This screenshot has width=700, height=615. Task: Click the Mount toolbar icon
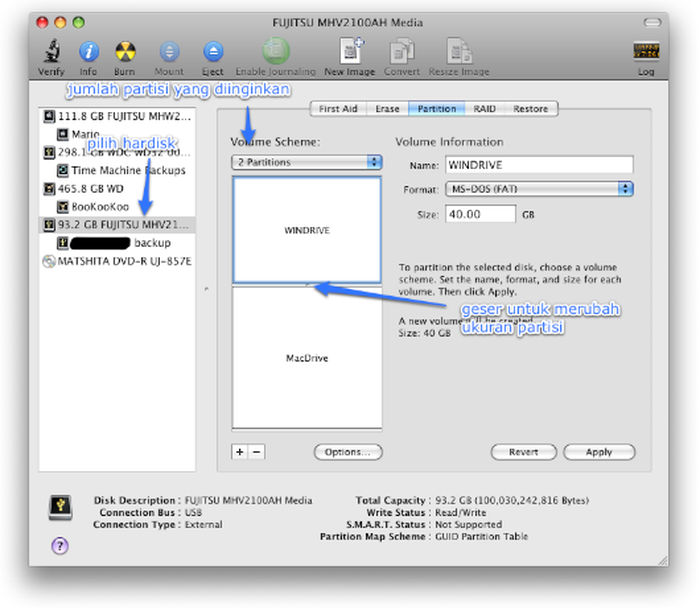(x=169, y=52)
